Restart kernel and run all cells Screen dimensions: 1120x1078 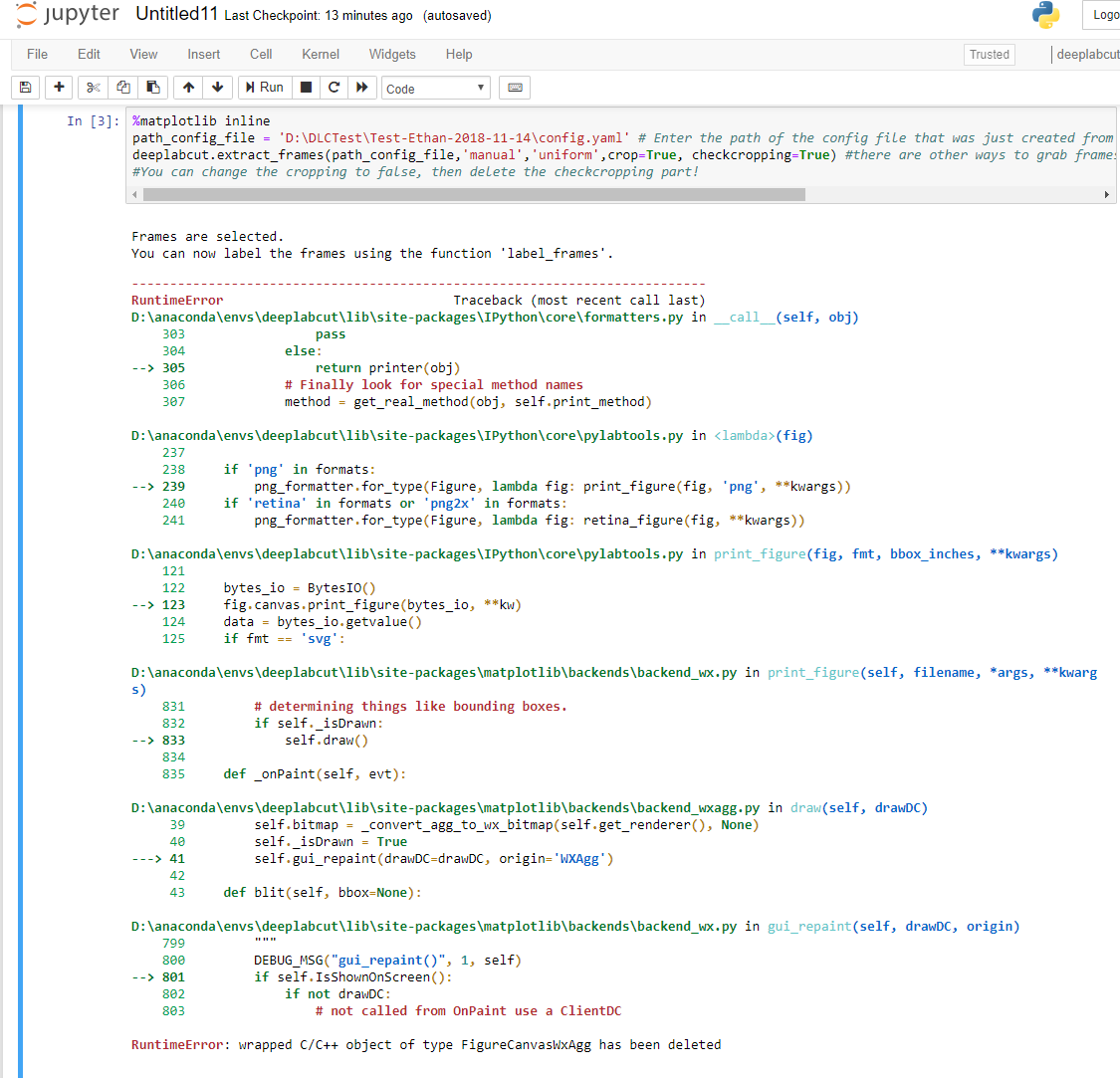[362, 88]
